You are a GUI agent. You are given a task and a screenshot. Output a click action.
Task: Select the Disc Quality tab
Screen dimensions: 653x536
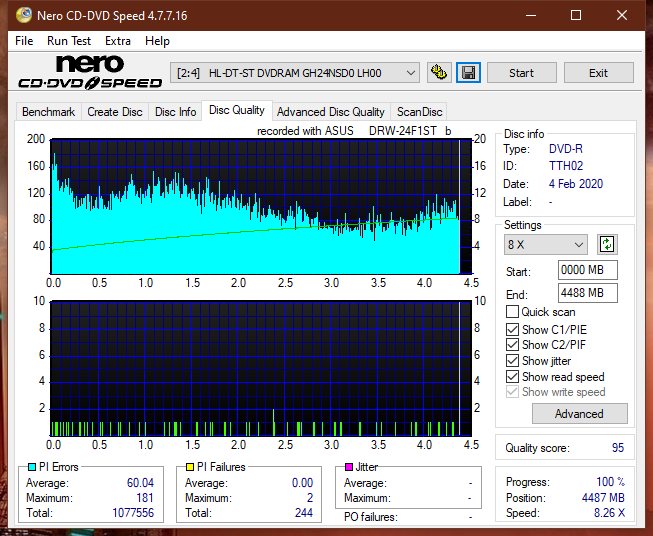(x=237, y=110)
